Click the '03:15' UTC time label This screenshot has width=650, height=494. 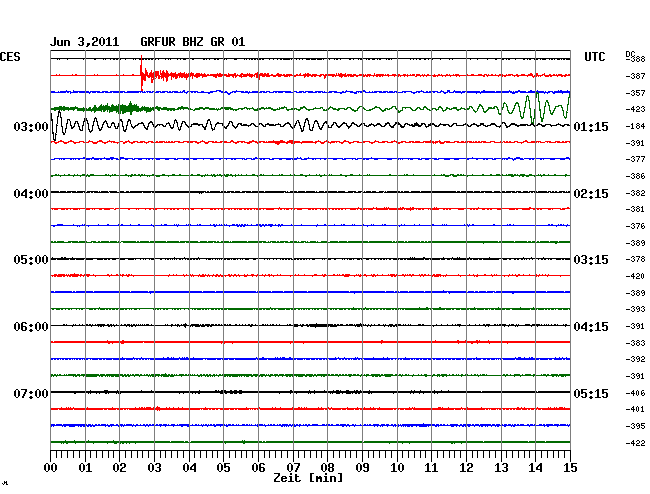[591, 260]
